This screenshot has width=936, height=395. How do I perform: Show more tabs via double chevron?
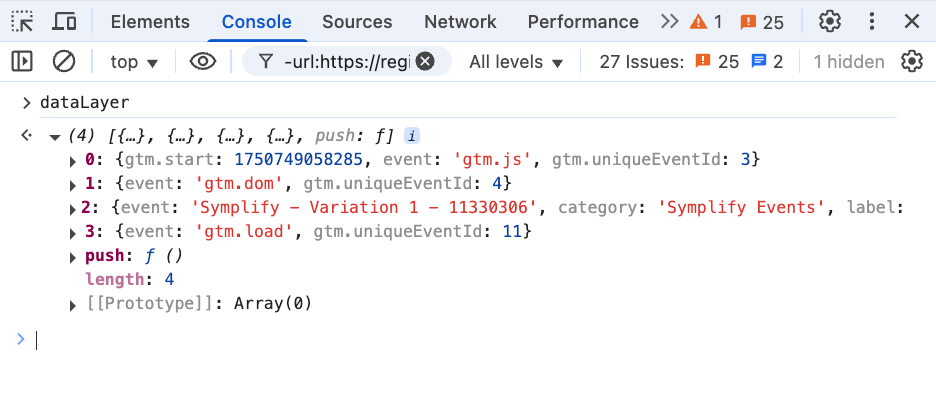(670, 22)
